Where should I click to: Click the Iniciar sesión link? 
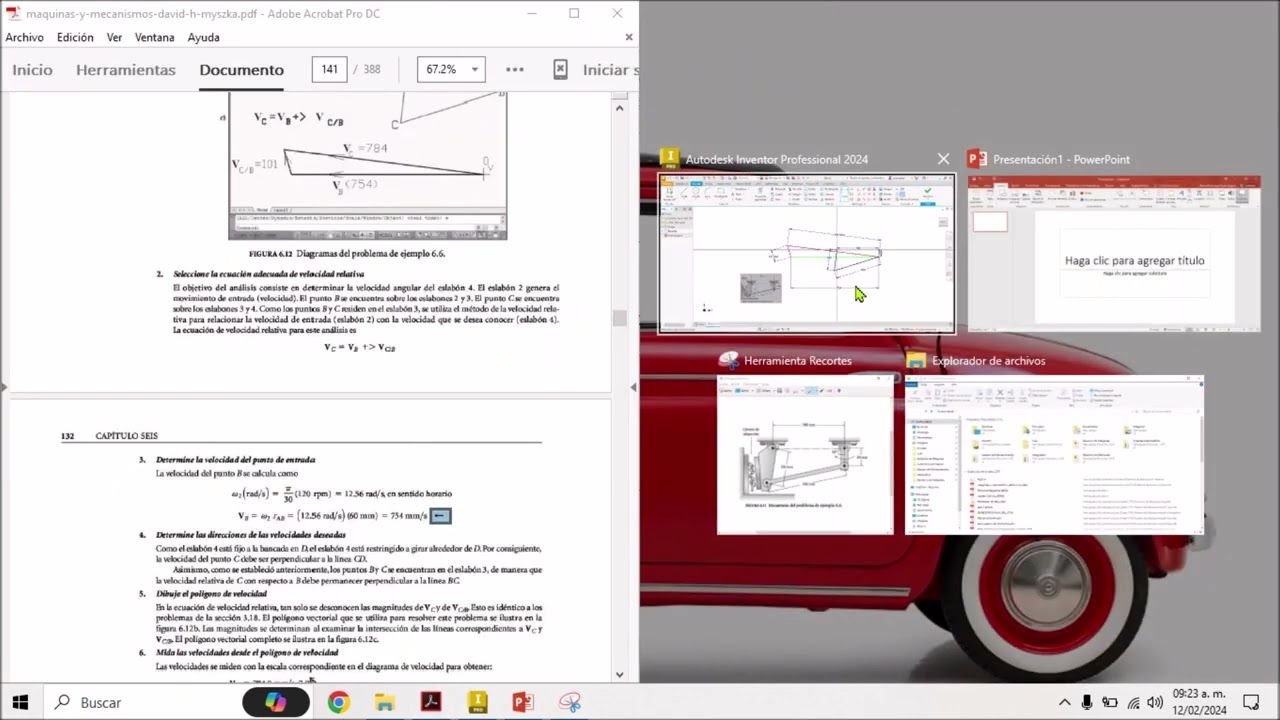tap(610, 70)
